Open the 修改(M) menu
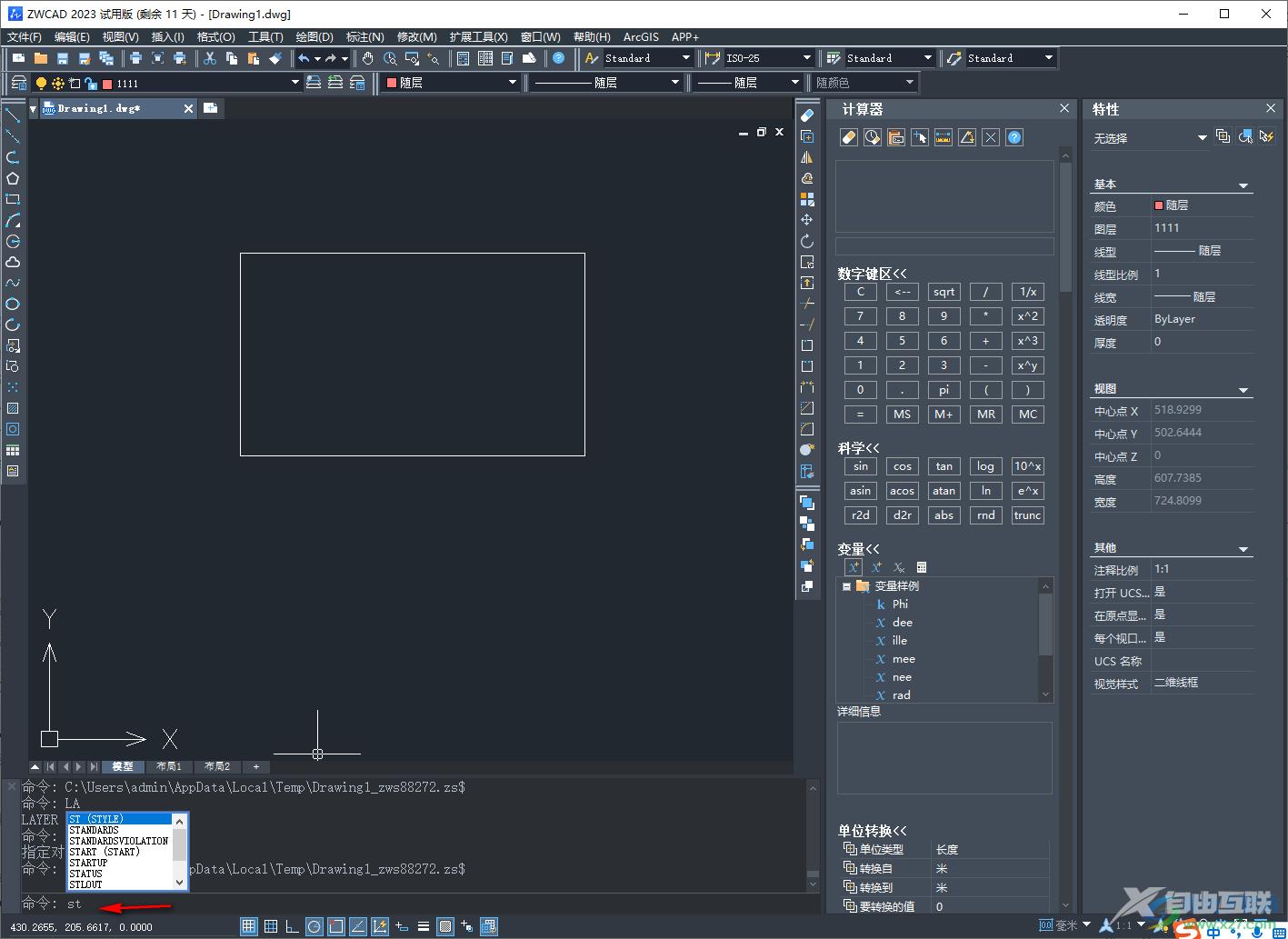 point(417,37)
